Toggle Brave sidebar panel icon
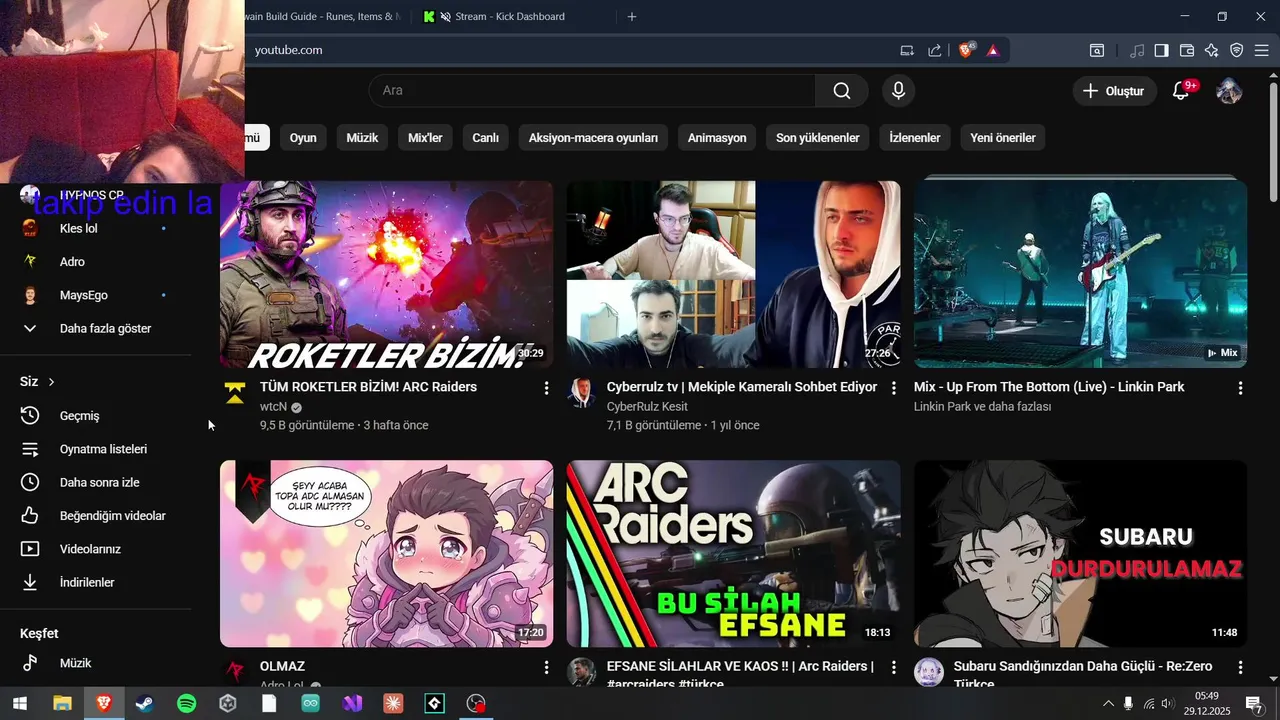Viewport: 1280px width, 720px height. (1161, 50)
